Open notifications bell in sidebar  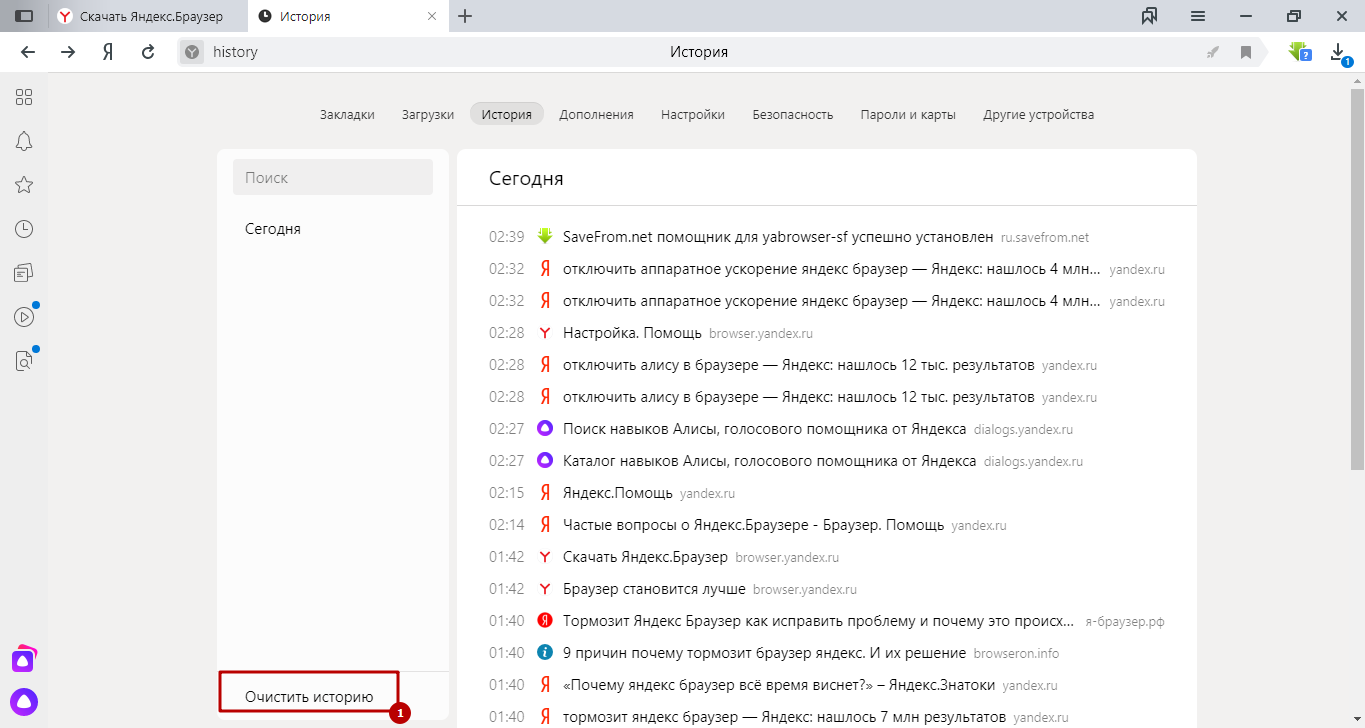[x=24, y=141]
